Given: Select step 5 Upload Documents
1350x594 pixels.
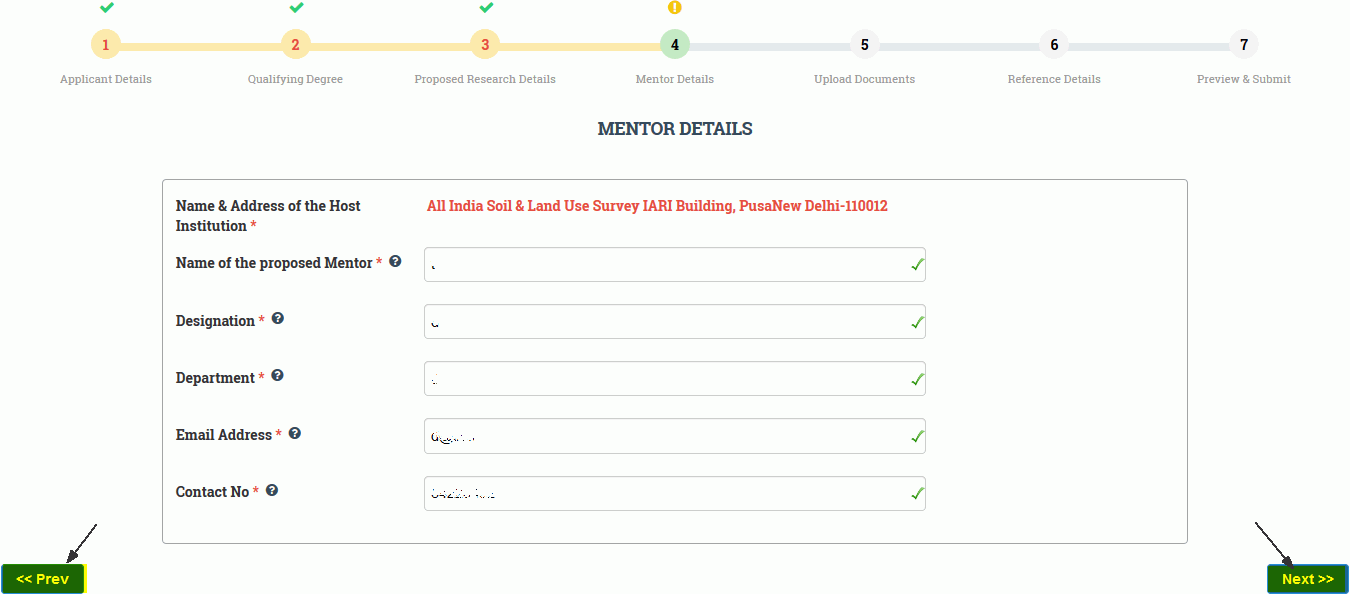Looking at the screenshot, I should (865, 45).
